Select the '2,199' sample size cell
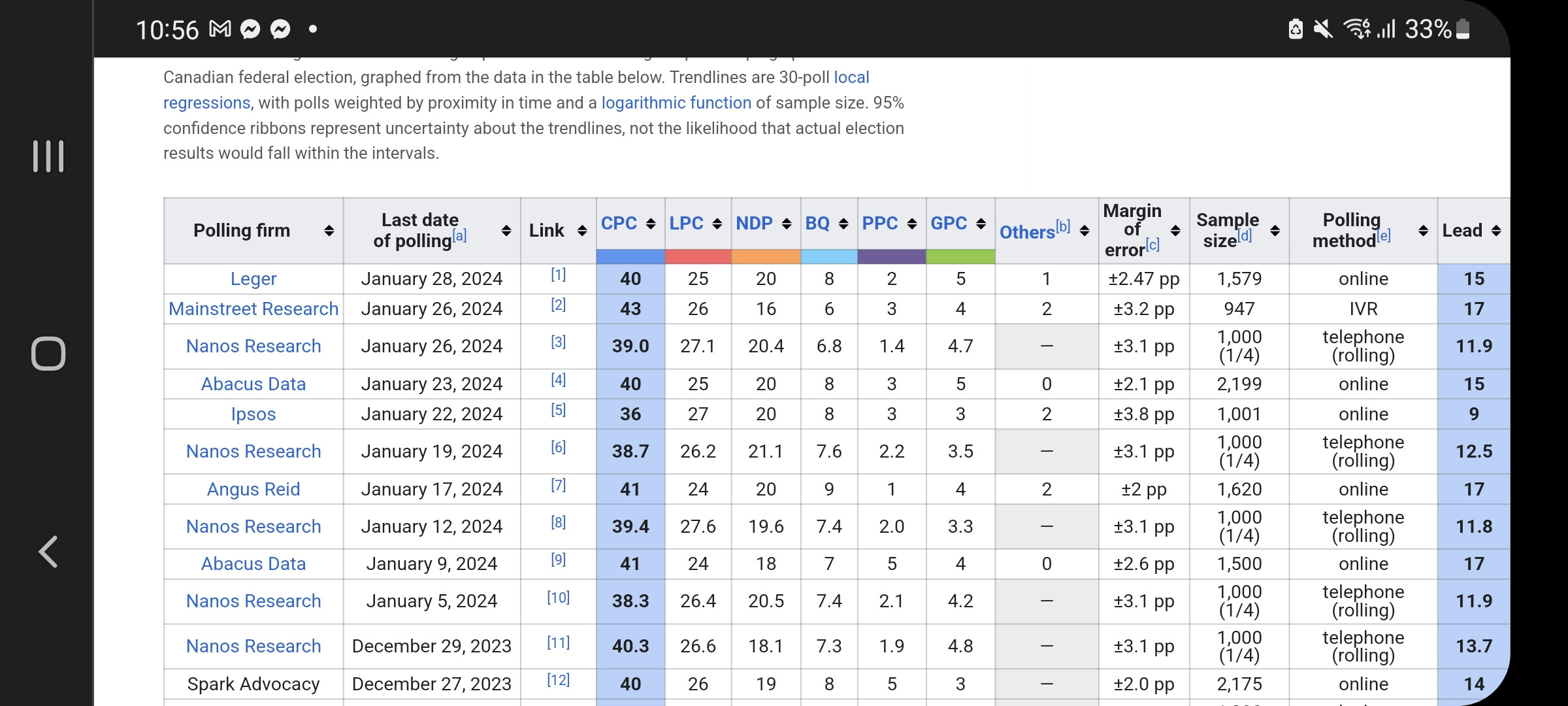This screenshot has height=706, width=1568. coord(1239,384)
